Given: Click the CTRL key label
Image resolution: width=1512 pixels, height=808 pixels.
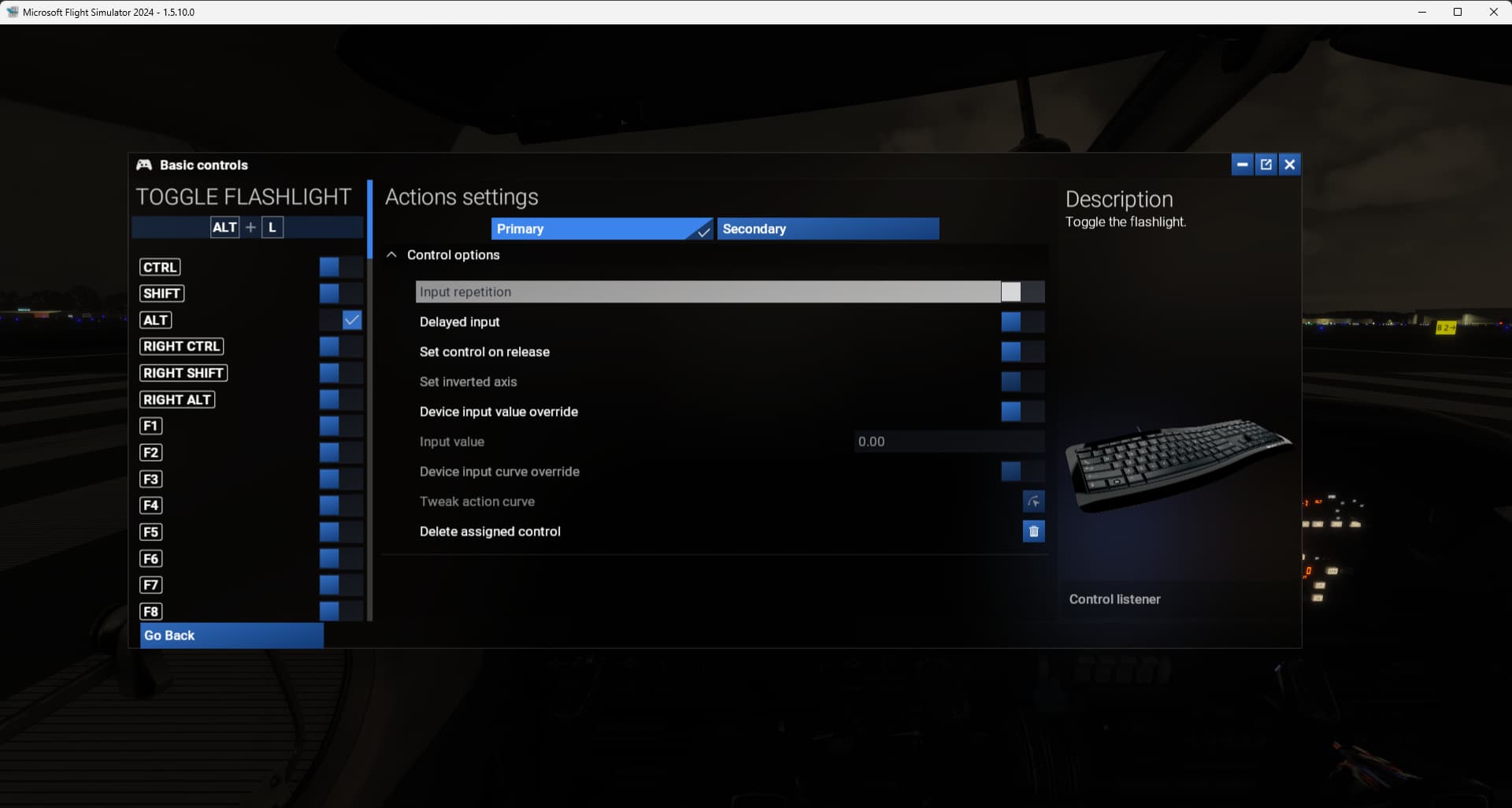Looking at the screenshot, I should 160,267.
